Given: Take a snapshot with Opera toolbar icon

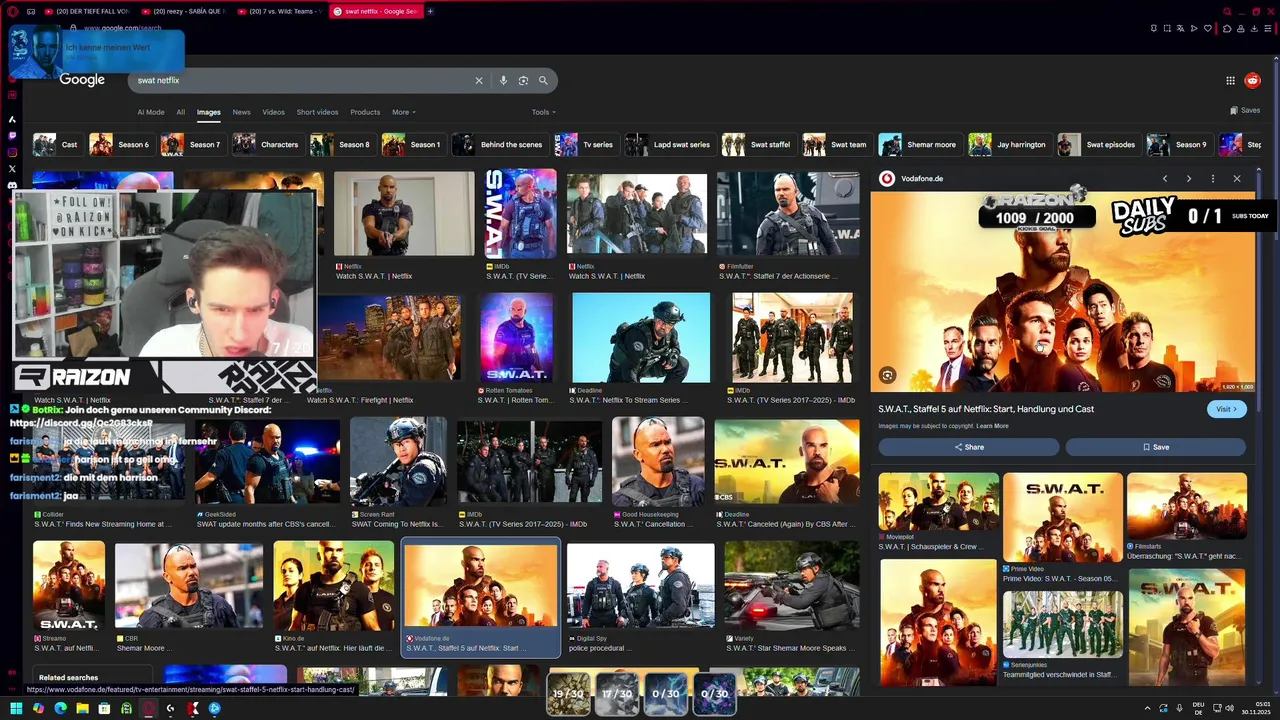Looking at the screenshot, I should [x=1167, y=28].
